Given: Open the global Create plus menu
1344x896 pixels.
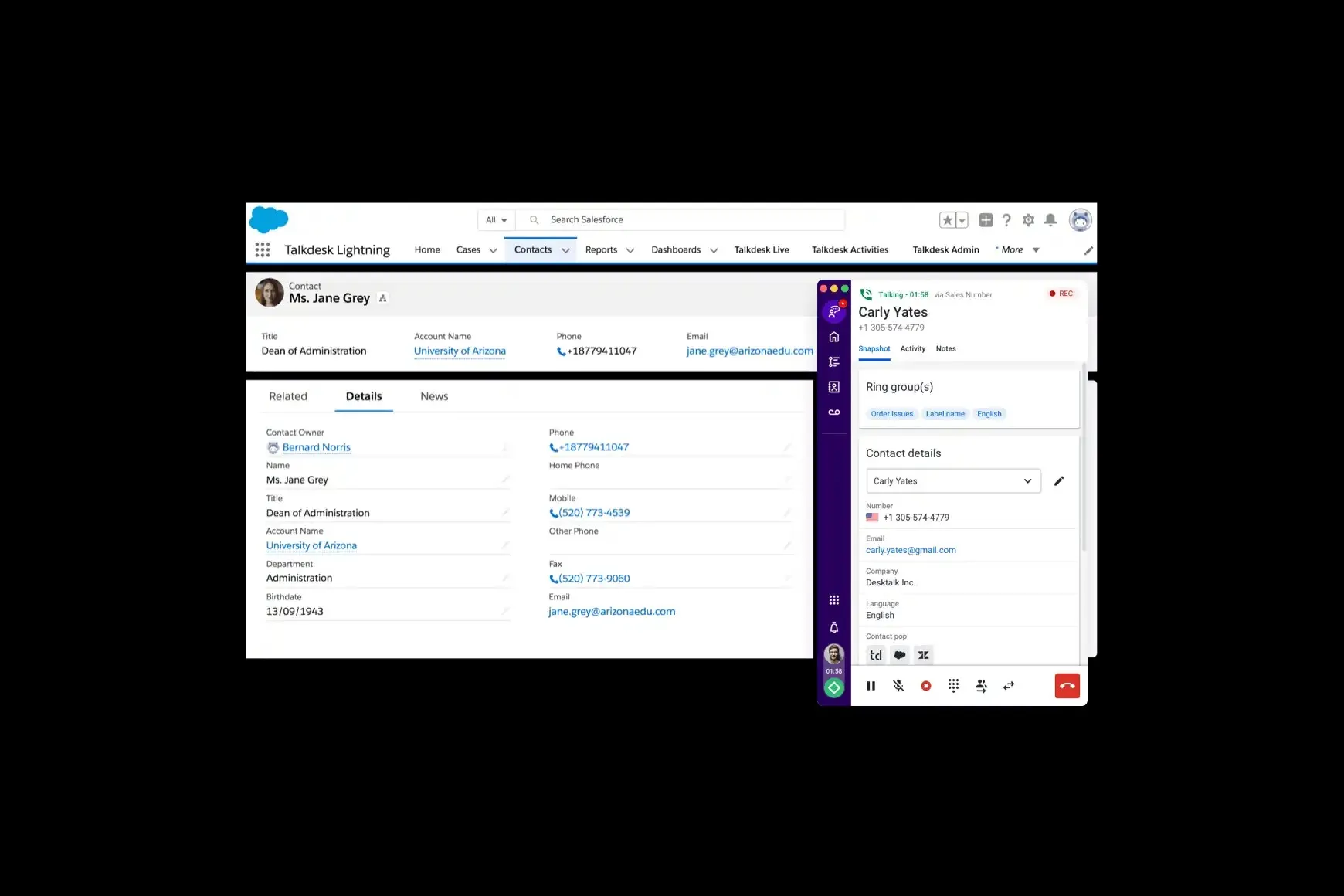Looking at the screenshot, I should click(x=986, y=220).
